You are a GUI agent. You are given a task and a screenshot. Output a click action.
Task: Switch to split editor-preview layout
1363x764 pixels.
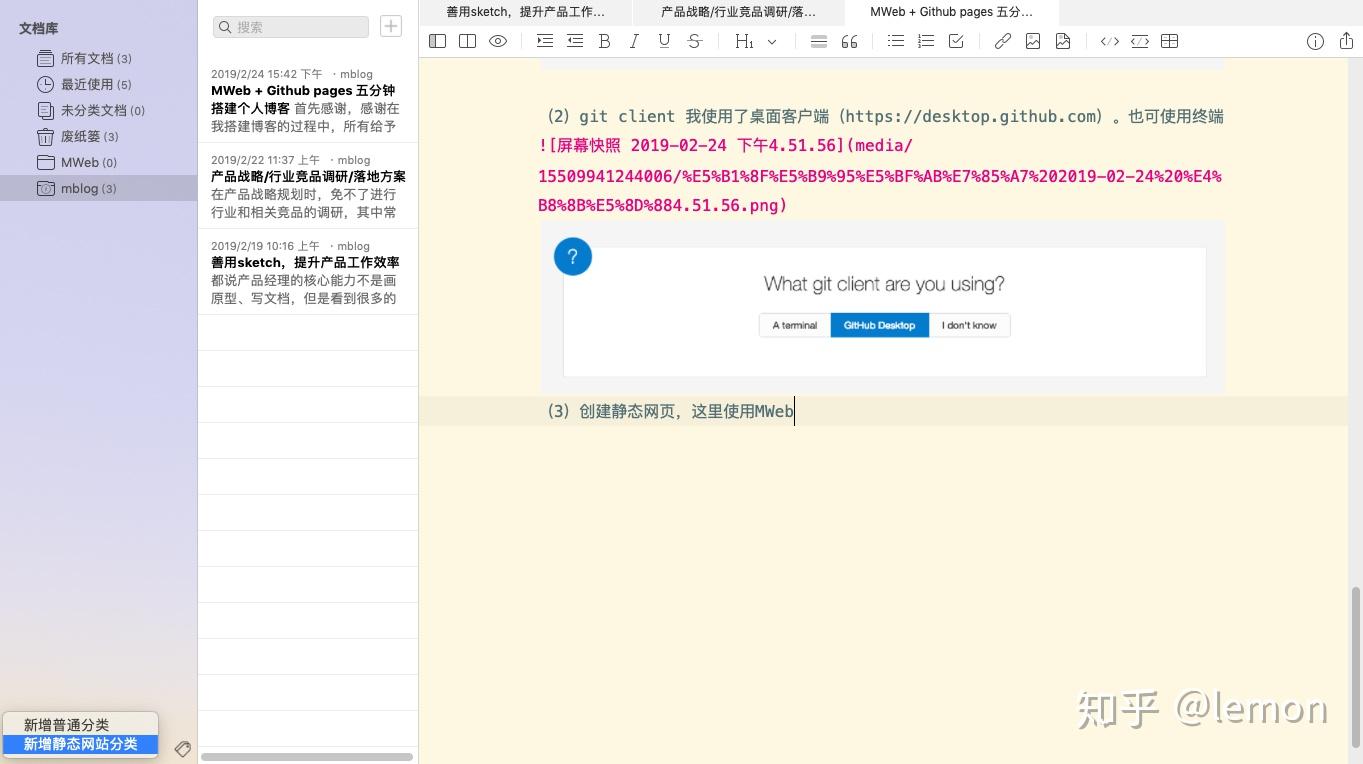tap(467, 41)
